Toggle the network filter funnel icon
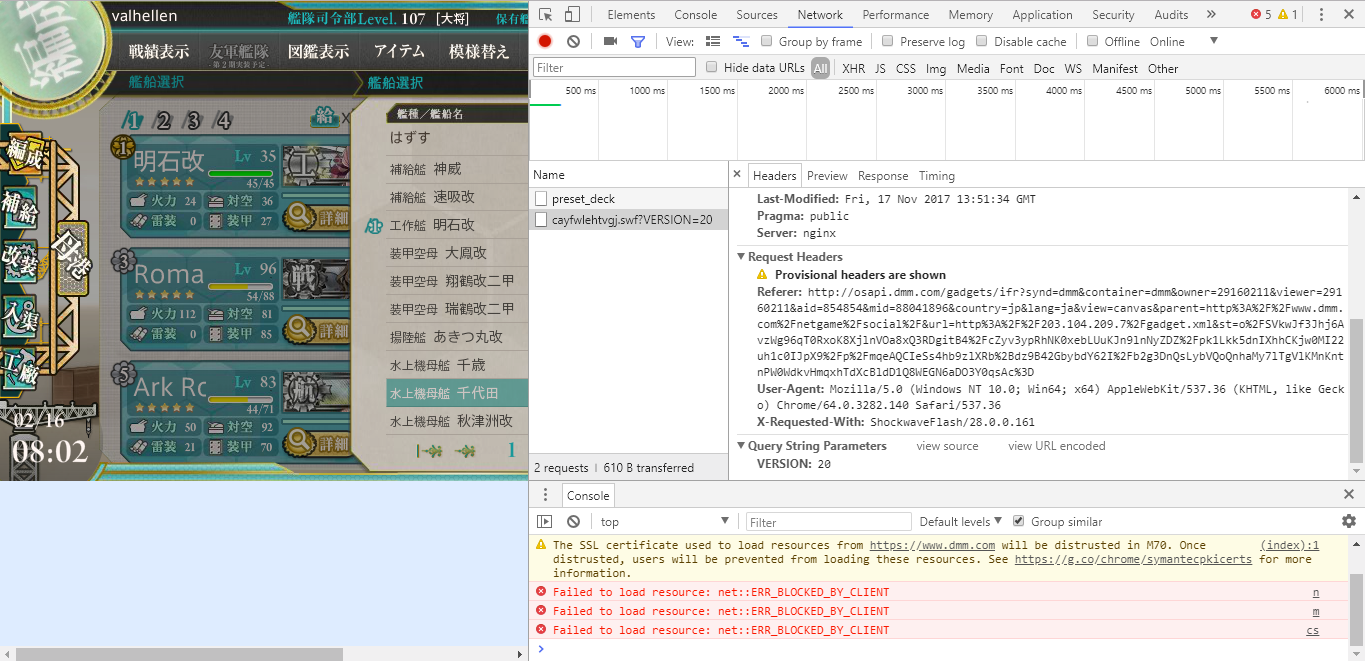The height and width of the screenshot is (661, 1365). [638, 41]
